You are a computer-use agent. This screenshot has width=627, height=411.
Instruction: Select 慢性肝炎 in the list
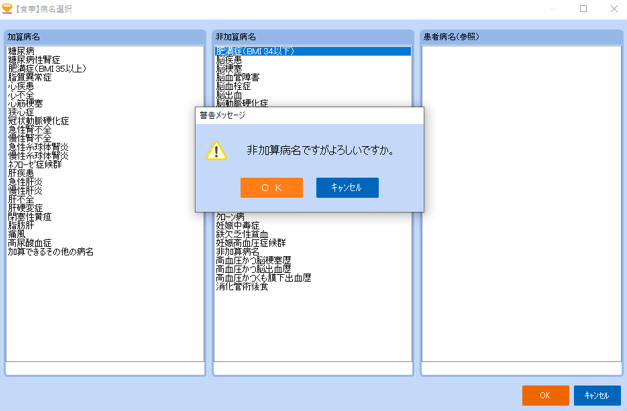(x=26, y=191)
